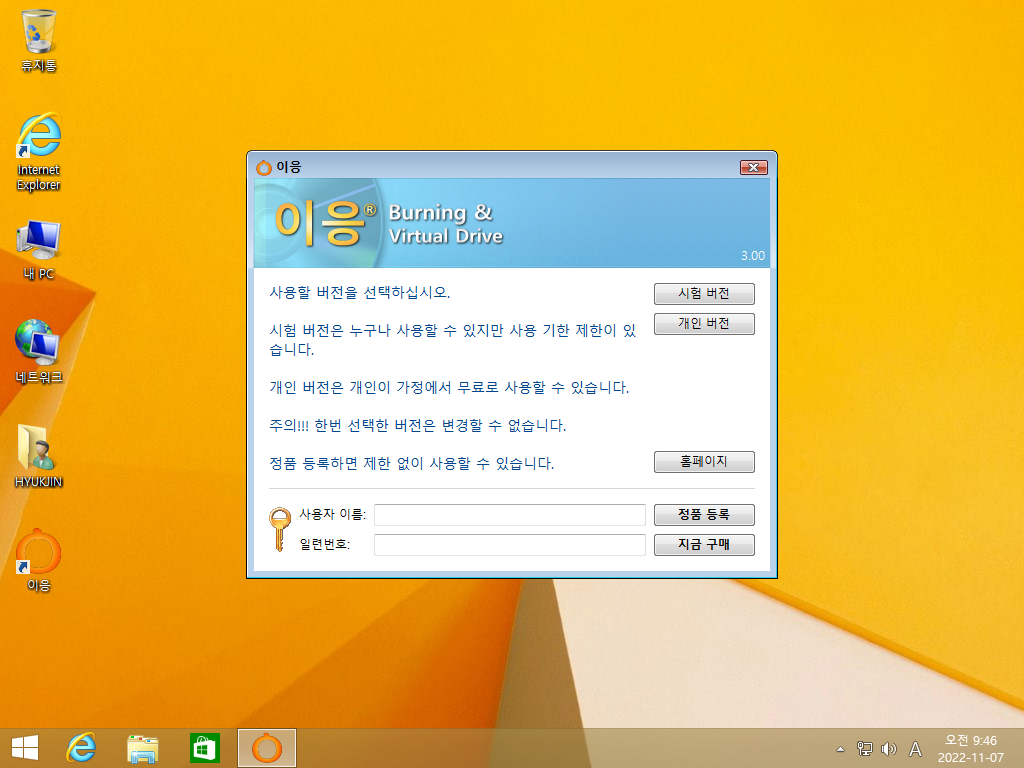Viewport: 1024px width, 768px height.
Task: Select the 내 PC desktop icon
Action: pyautogui.click(x=39, y=250)
